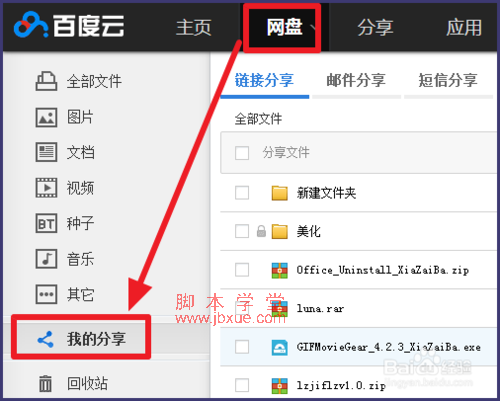Click the GIFMovieGear_4.2.3_XiaZaiBa.exe file name
500x401 pixels.
click(x=389, y=347)
